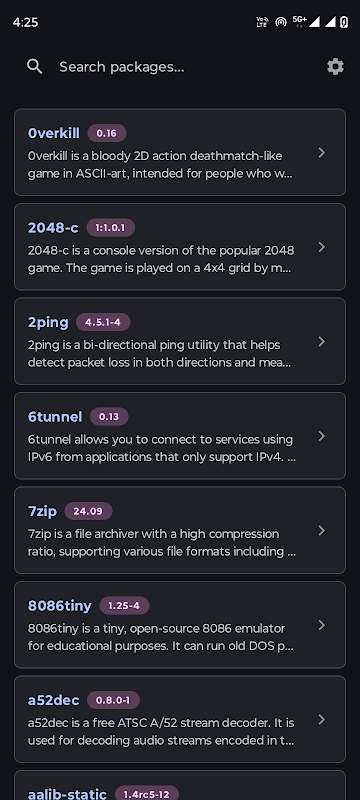
Task: Tap the 6tunnel chevron arrow
Action: (x=321, y=436)
